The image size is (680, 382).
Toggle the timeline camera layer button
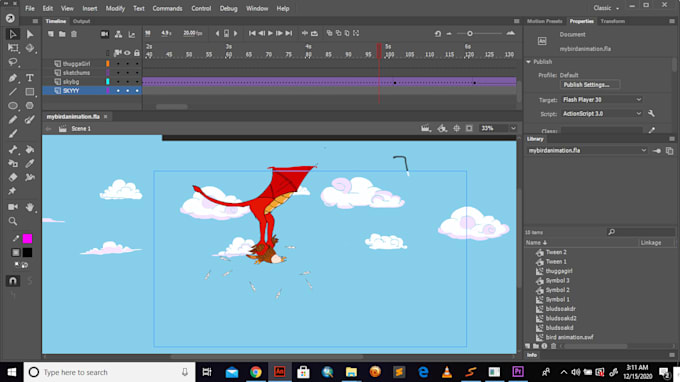(105, 34)
